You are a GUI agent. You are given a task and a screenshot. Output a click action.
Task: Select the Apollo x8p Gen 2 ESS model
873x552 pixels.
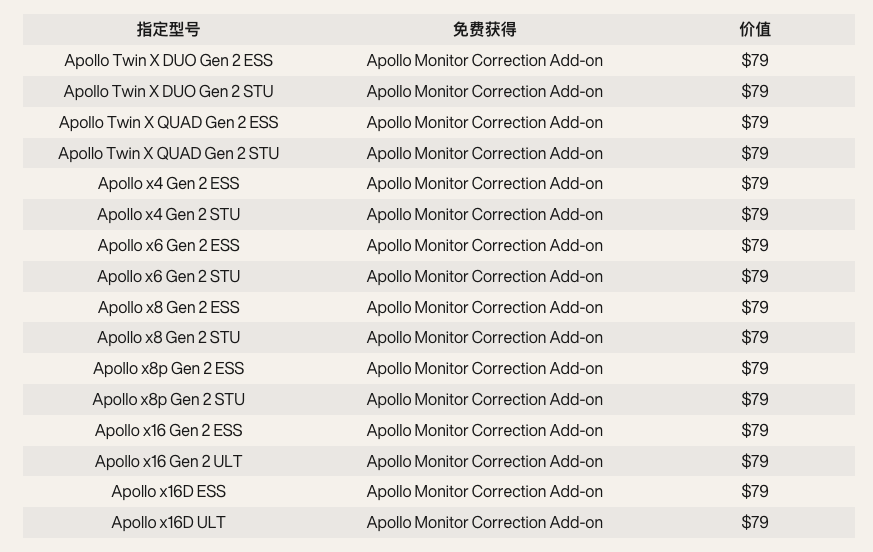click(168, 368)
